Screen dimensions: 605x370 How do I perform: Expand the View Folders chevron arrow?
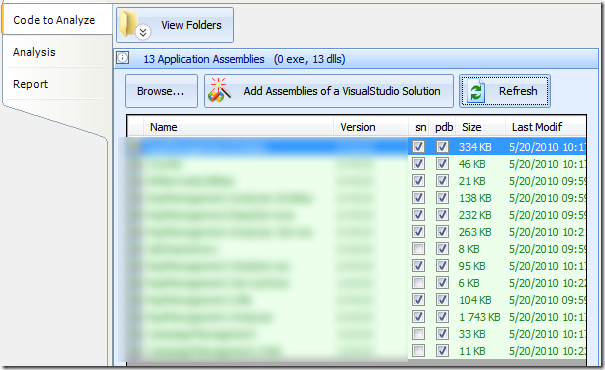pyautogui.click(x=143, y=32)
